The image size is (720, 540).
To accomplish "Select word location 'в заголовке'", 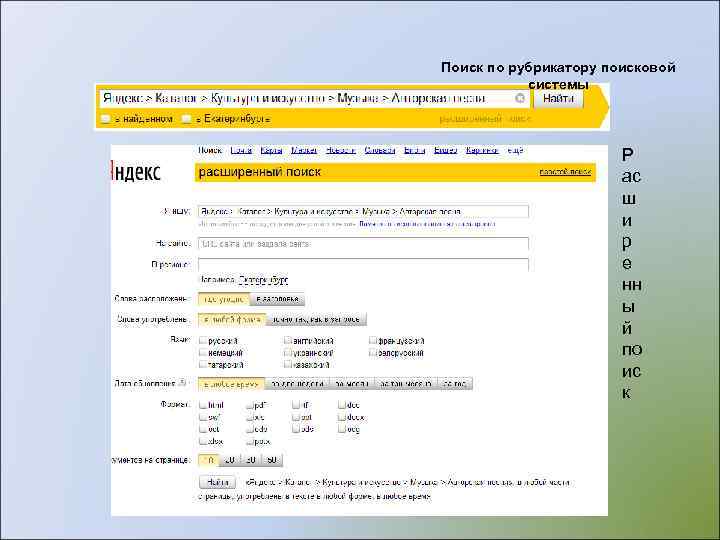I will pos(277,299).
